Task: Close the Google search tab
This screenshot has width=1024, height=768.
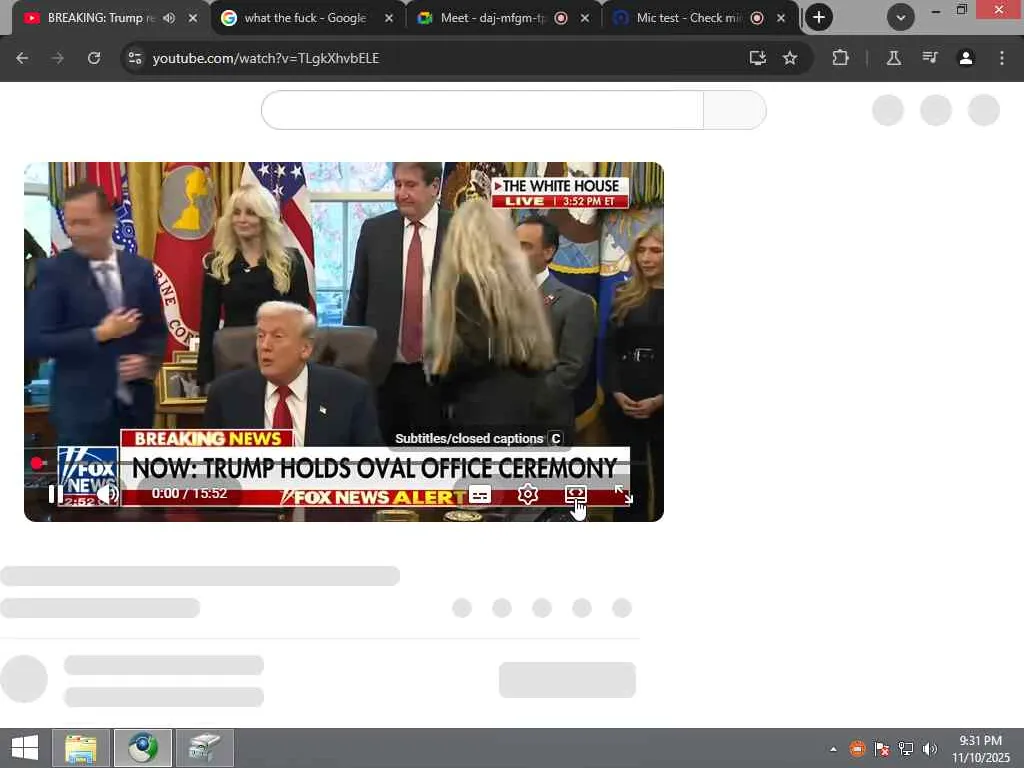Action: click(389, 18)
